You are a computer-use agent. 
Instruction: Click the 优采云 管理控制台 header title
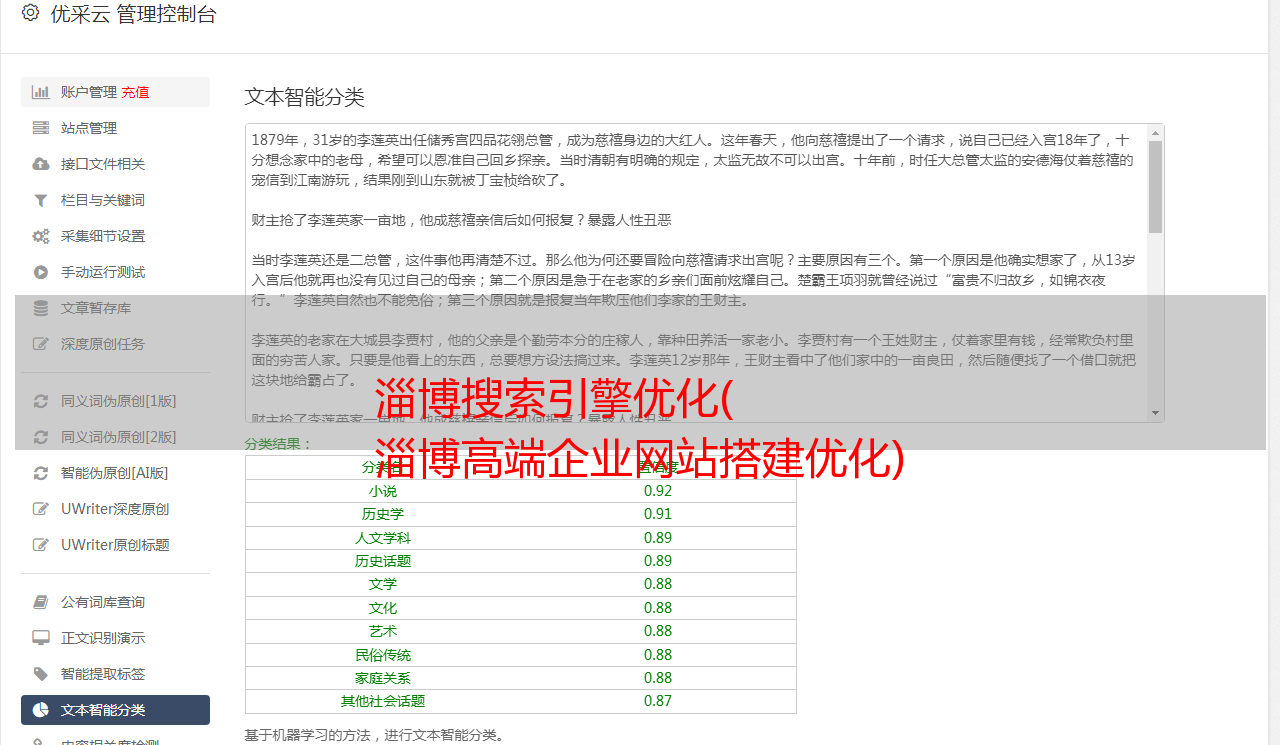[133, 14]
